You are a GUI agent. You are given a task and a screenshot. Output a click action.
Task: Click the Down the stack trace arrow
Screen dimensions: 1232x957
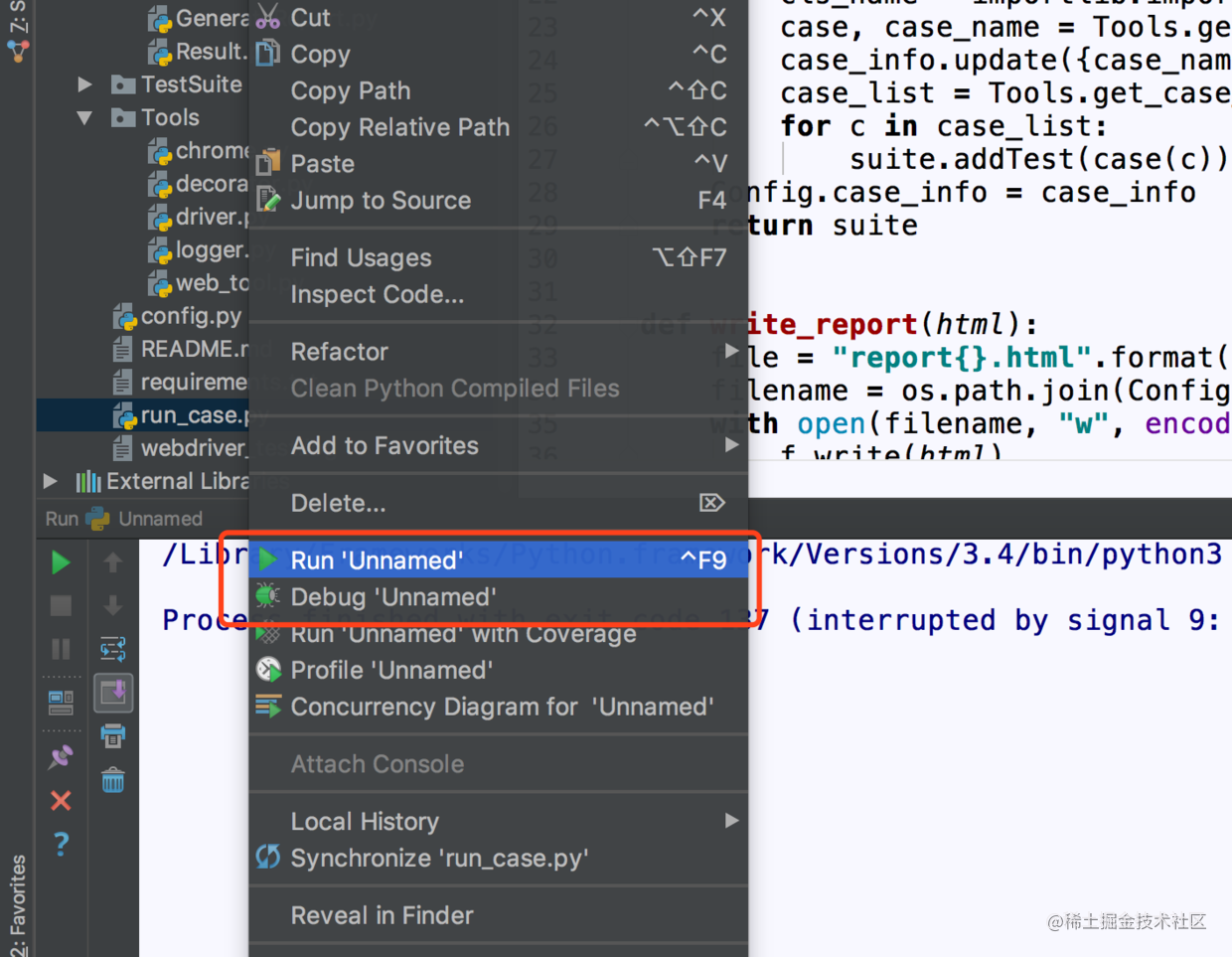click(113, 605)
